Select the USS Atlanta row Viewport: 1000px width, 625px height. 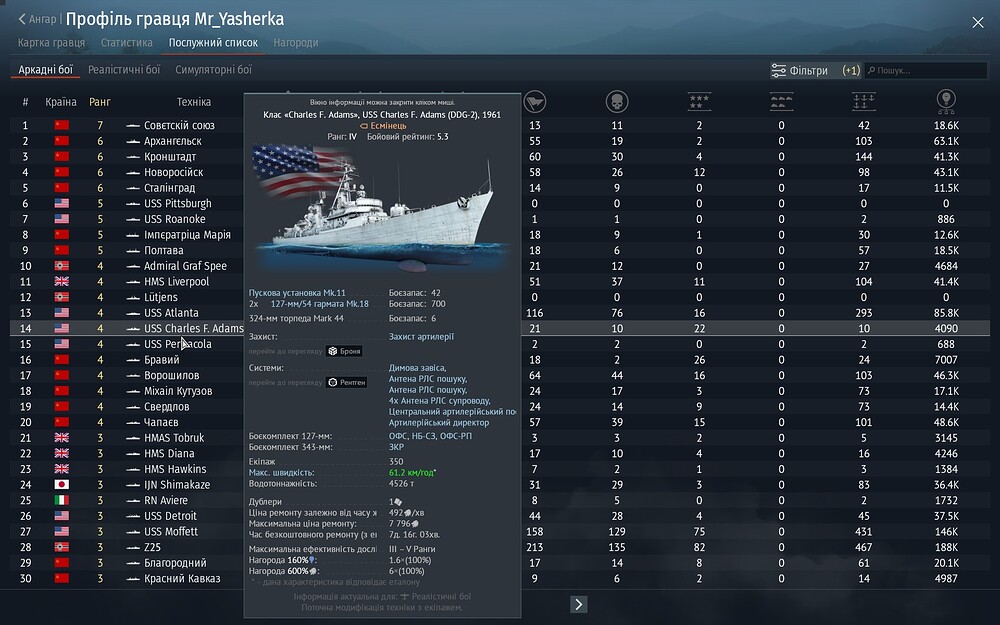click(x=500, y=312)
